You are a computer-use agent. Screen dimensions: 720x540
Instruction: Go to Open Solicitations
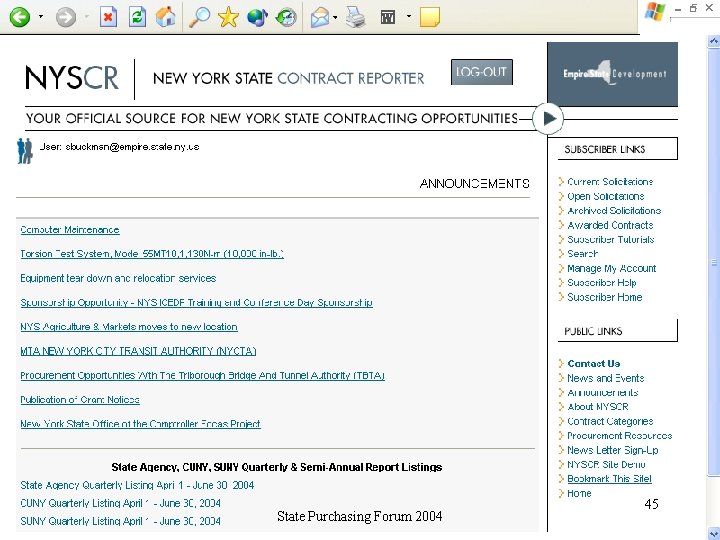606,197
